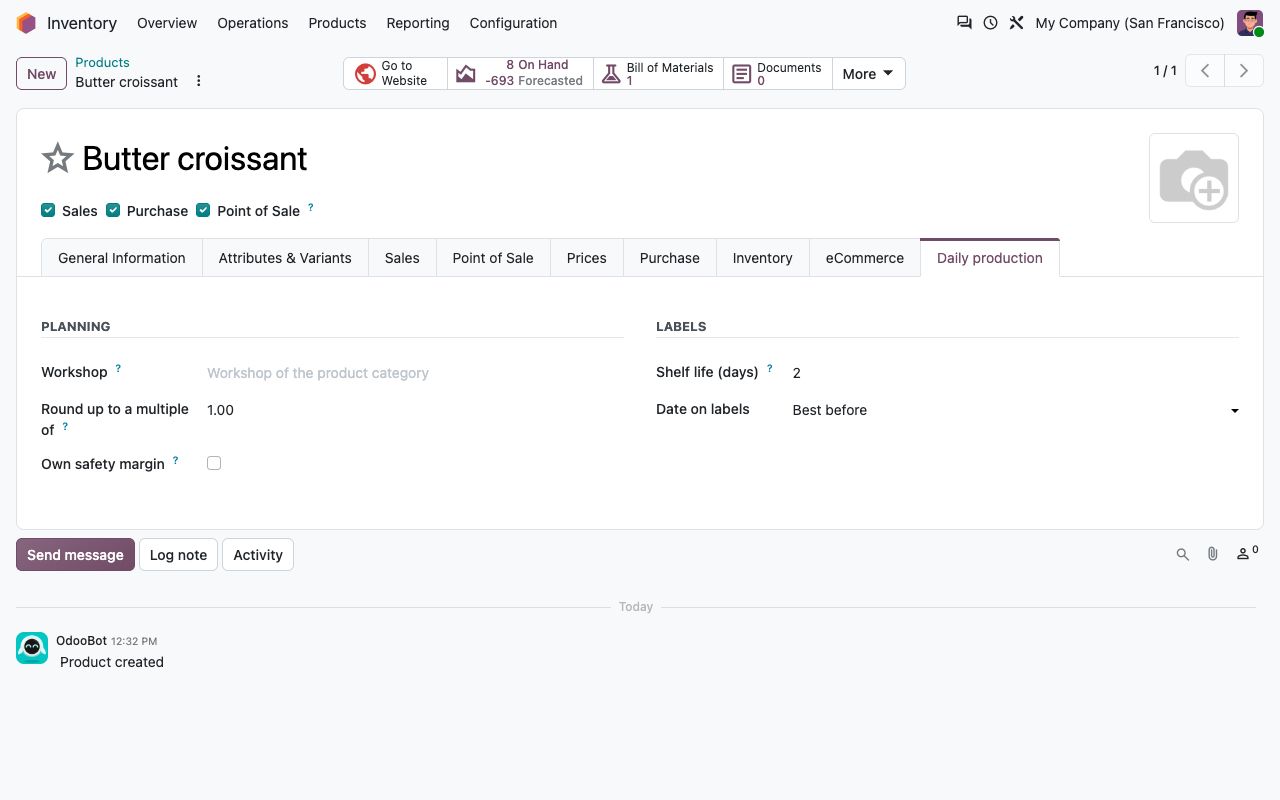Search messages with the magnifier icon

(x=1183, y=554)
